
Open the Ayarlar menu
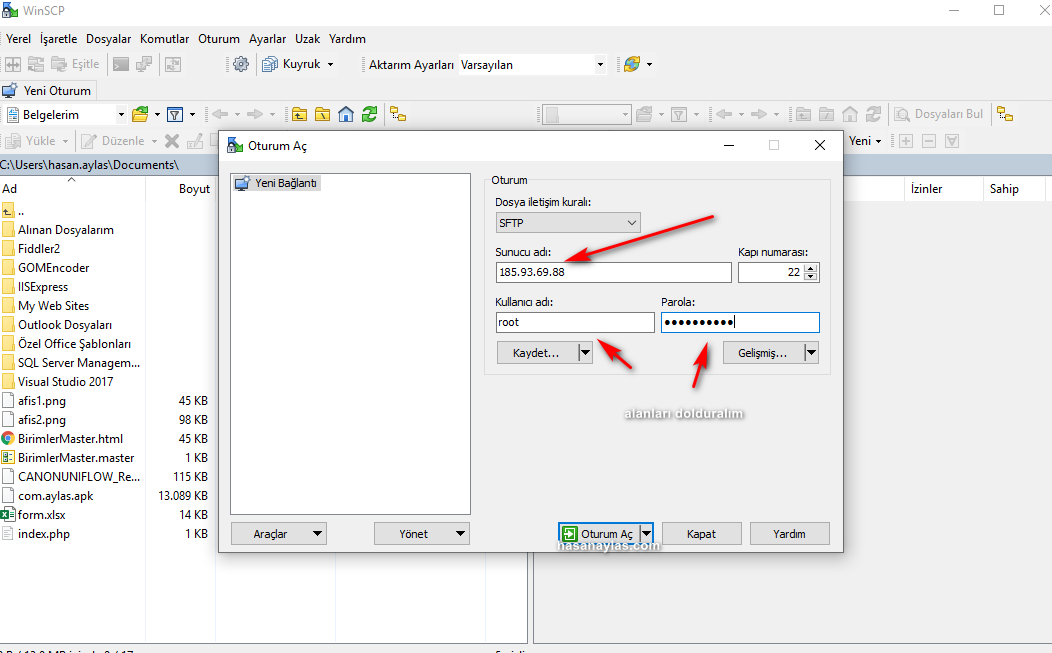click(x=267, y=39)
